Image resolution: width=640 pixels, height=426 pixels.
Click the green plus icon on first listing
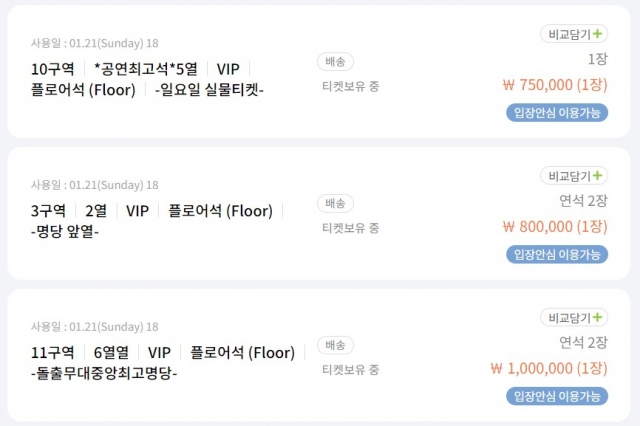click(598, 33)
